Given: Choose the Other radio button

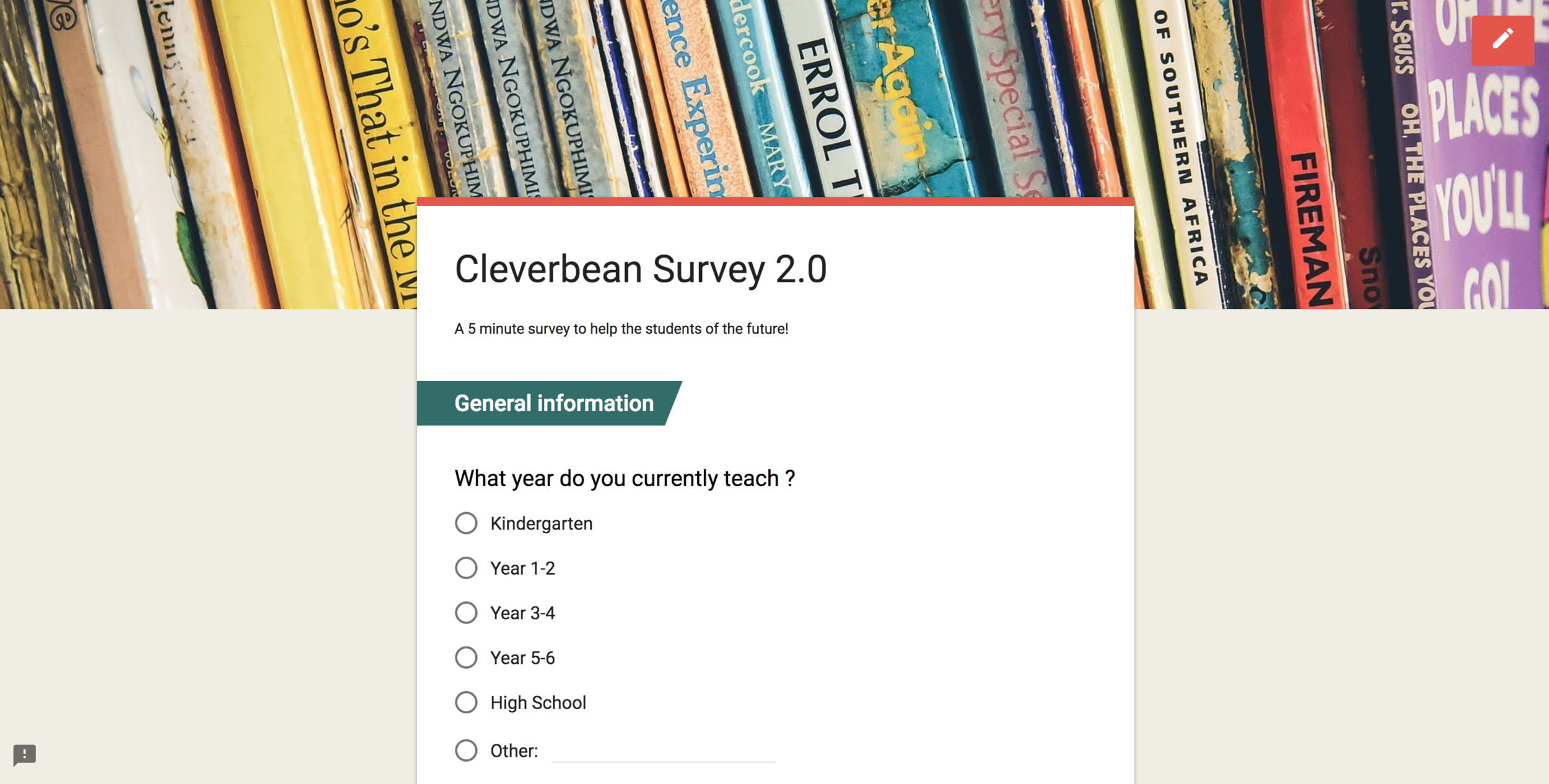Looking at the screenshot, I should click(x=466, y=751).
